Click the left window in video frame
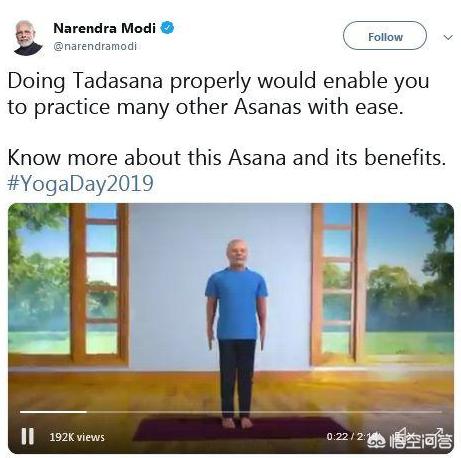The width and height of the screenshot is (461, 458). point(99,282)
